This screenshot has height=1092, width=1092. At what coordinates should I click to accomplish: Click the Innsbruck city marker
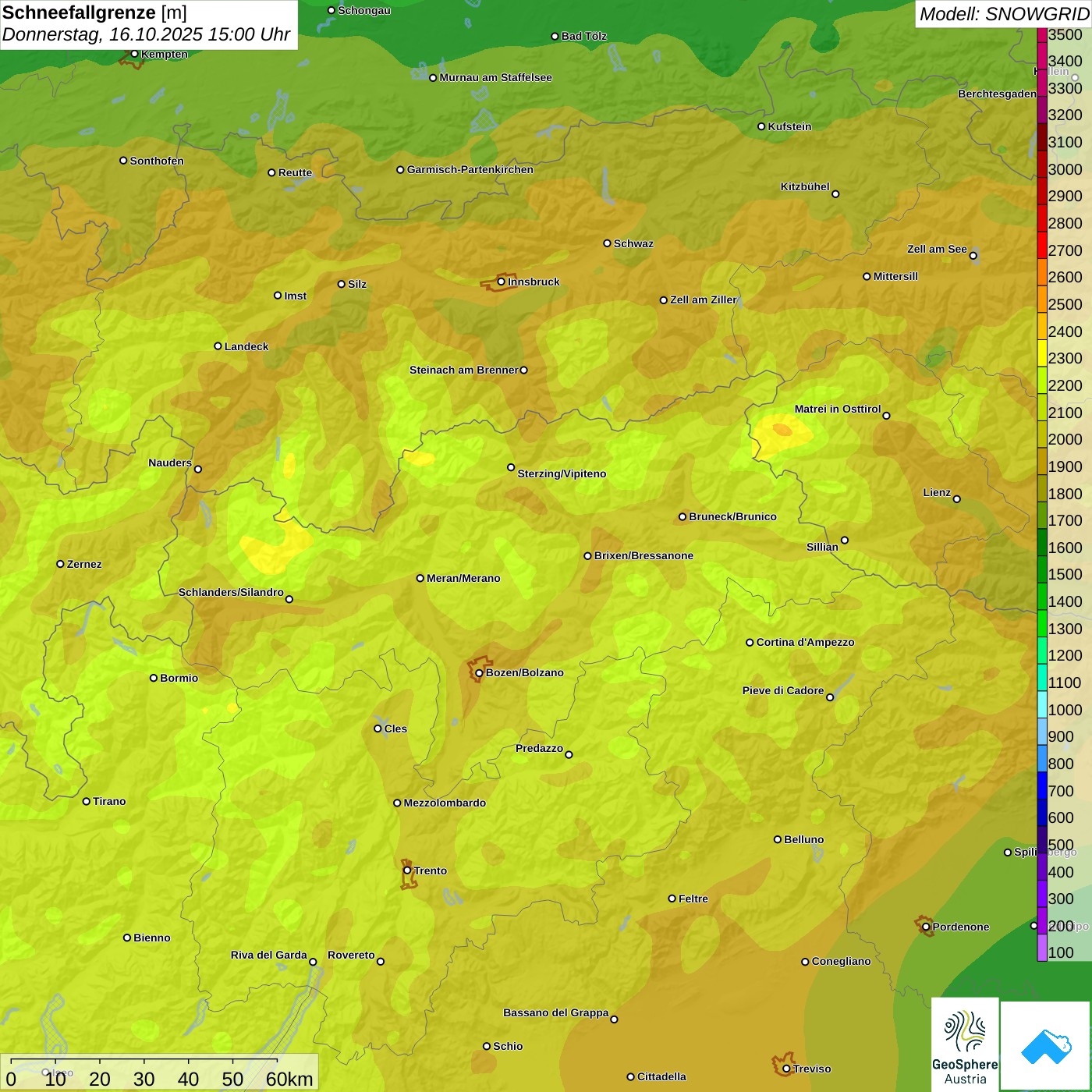pos(502,282)
